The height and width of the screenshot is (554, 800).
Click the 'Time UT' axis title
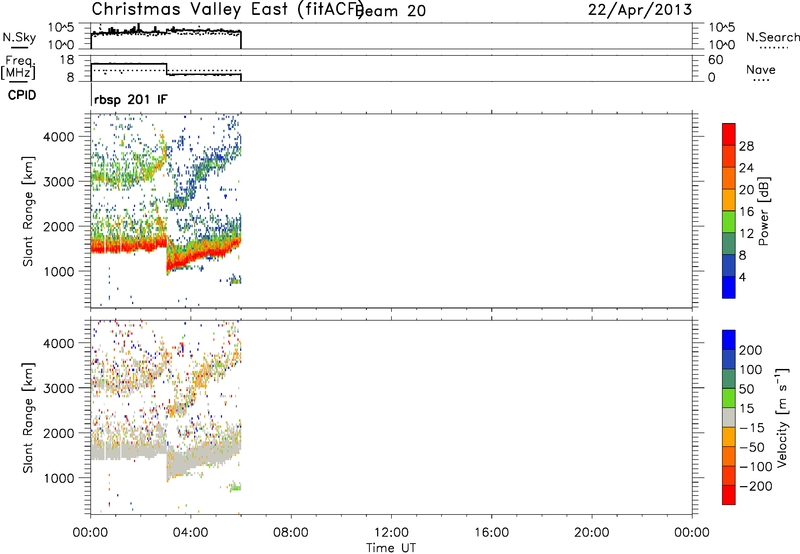click(x=391, y=548)
